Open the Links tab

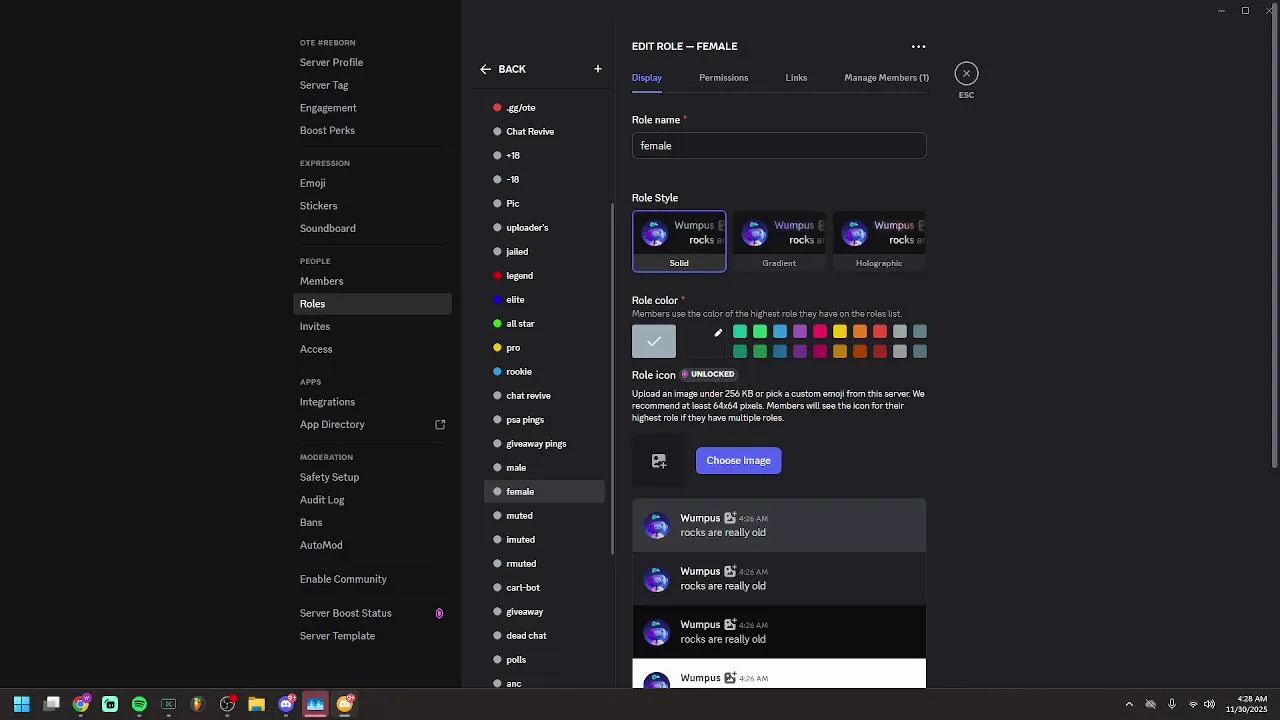click(x=796, y=77)
